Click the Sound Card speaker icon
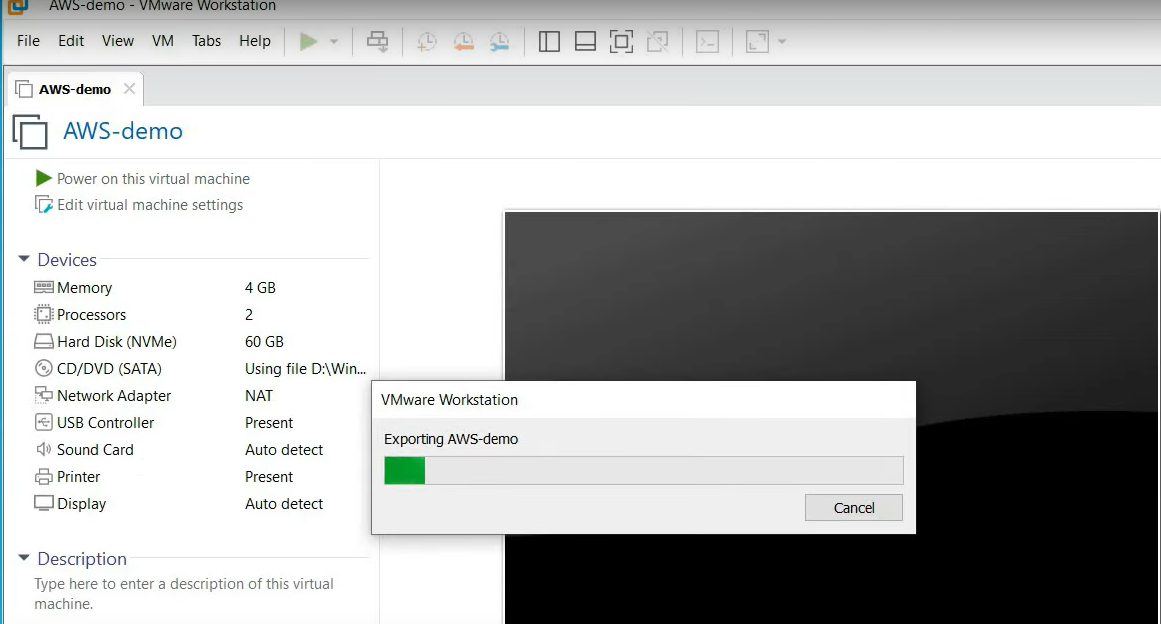This screenshot has width=1161, height=624. (44, 449)
